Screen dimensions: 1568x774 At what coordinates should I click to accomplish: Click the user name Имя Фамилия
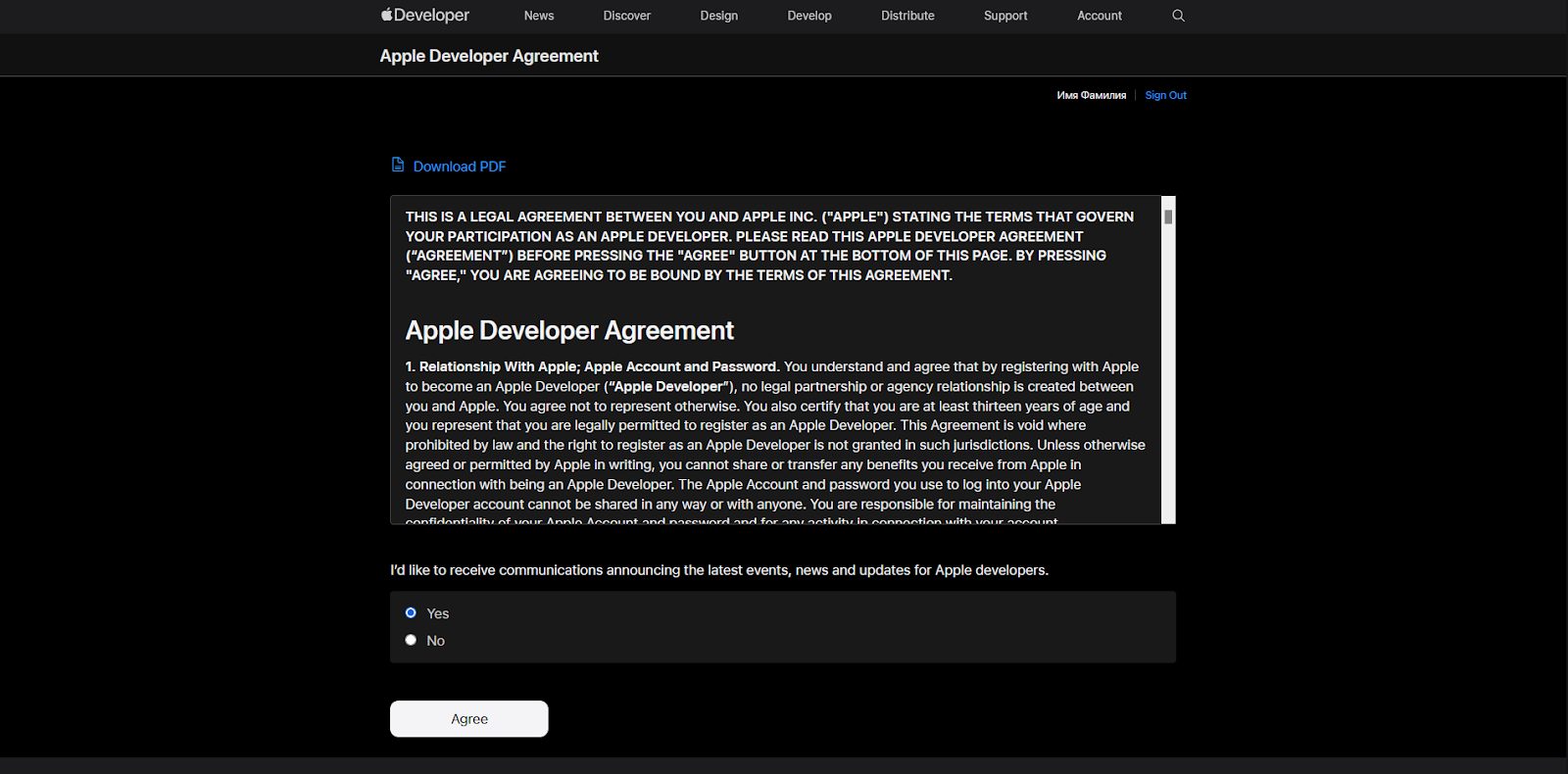[x=1091, y=95]
